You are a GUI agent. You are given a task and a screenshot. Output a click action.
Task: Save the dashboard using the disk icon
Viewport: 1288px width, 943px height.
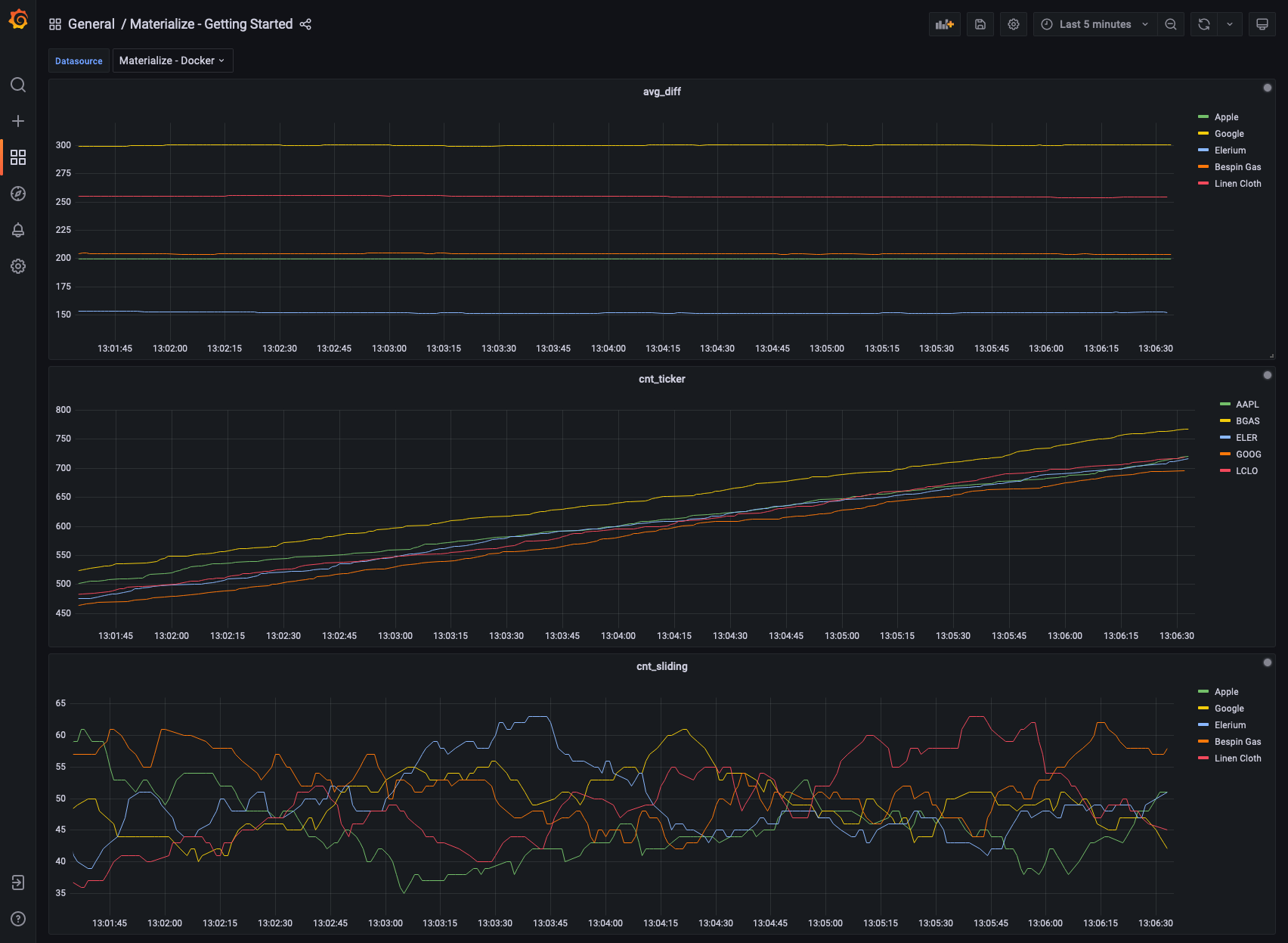[980, 24]
